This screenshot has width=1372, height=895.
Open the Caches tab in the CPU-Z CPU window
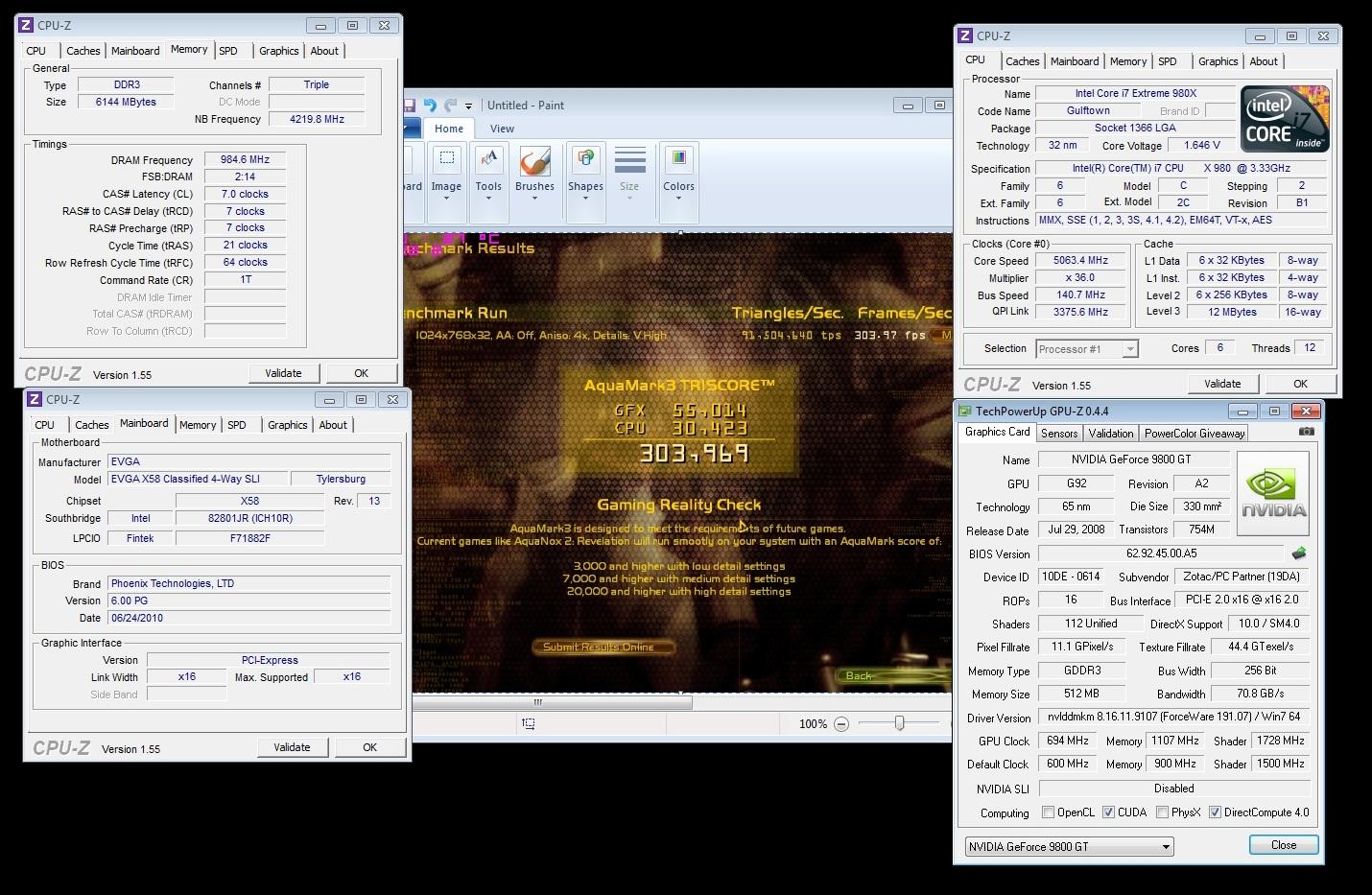(1022, 61)
